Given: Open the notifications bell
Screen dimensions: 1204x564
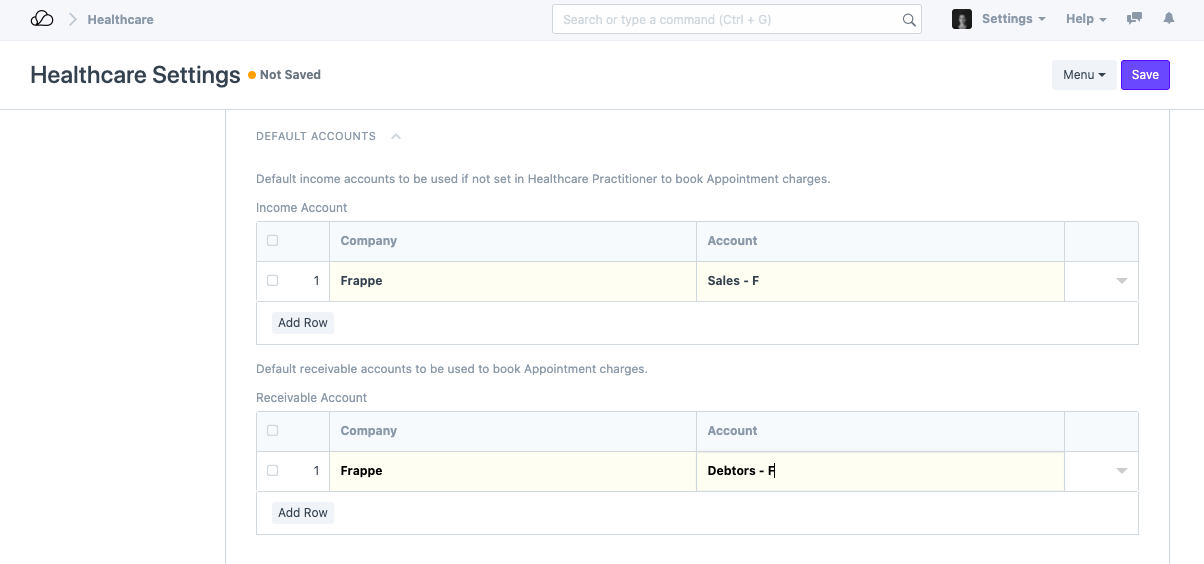Looking at the screenshot, I should (x=1168, y=19).
